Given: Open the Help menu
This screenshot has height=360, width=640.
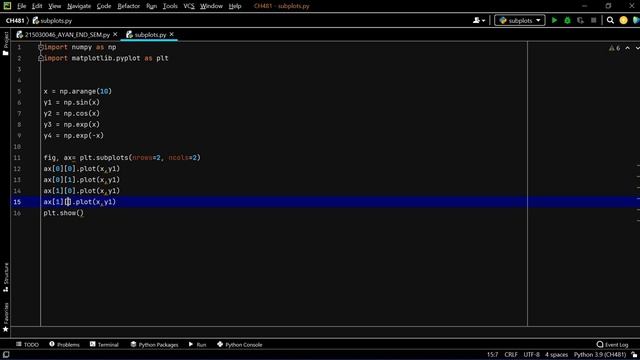Looking at the screenshot, I should 235,6.
